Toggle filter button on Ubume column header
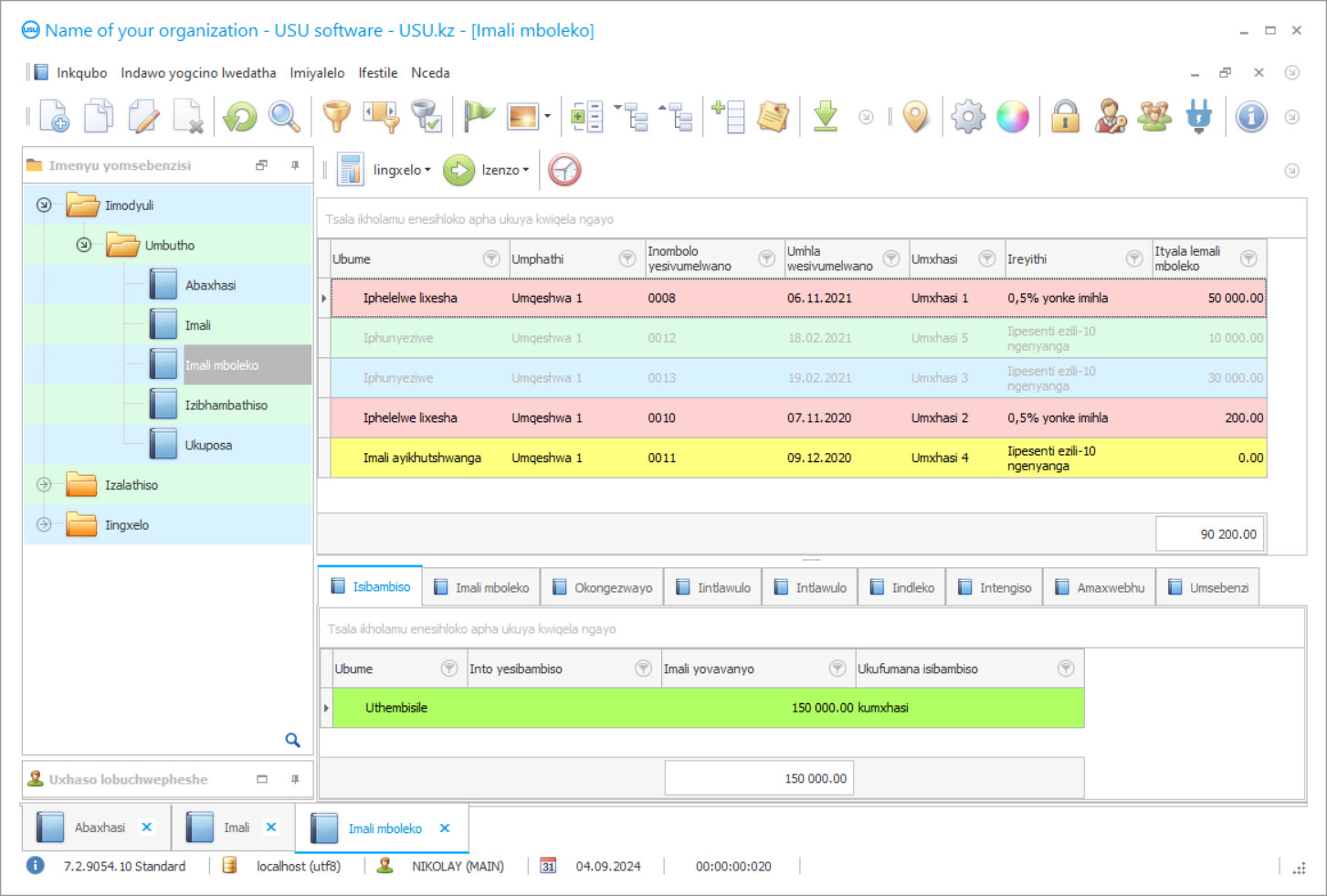Image resolution: width=1327 pixels, height=896 pixels. pos(491,258)
